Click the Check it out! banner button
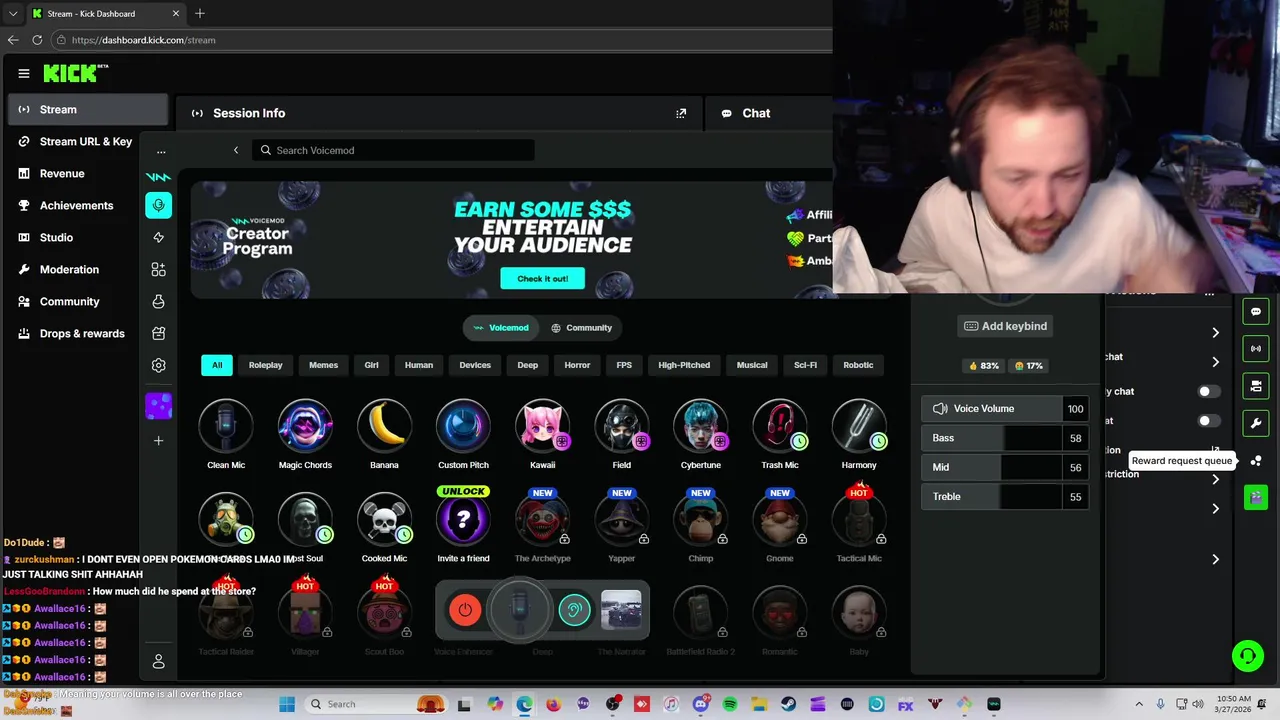 (x=542, y=279)
